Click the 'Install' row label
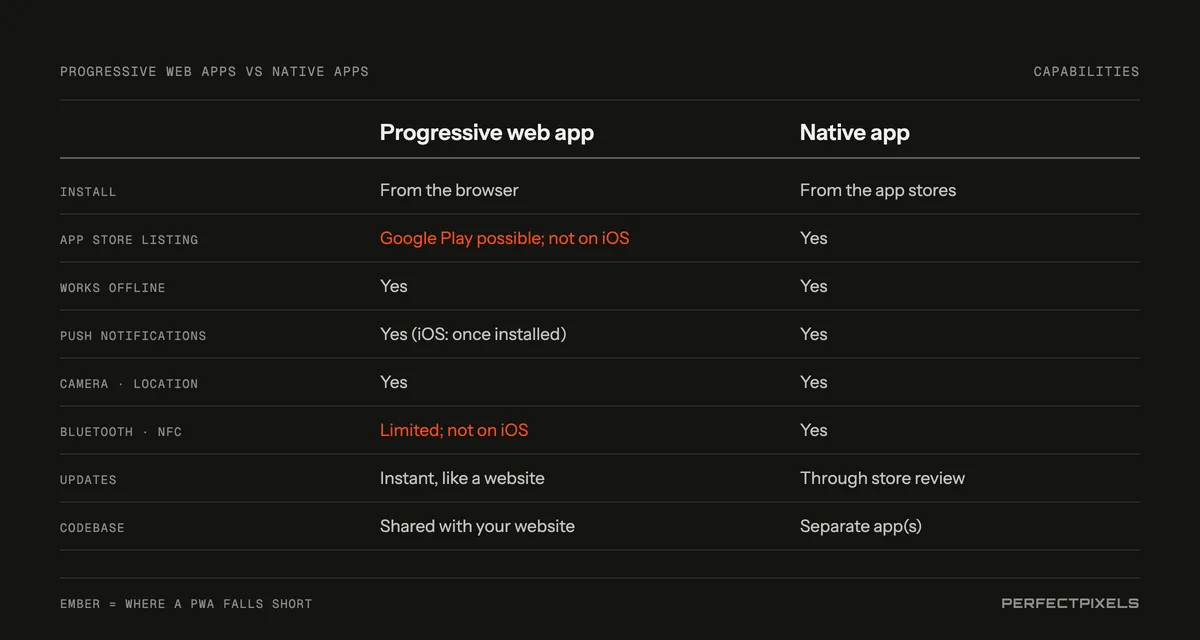This screenshot has width=1200, height=640. (x=88, y=192)
